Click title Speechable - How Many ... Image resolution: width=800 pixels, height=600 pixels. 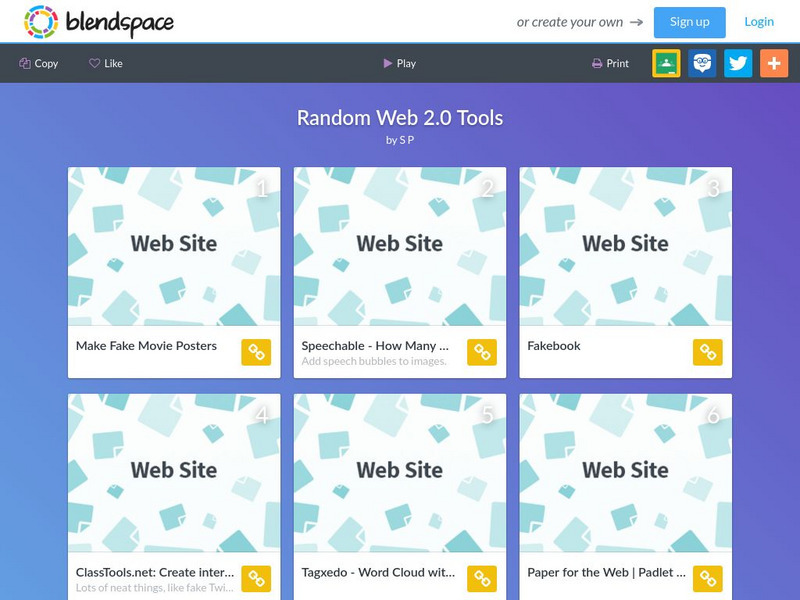(x=375, y=346)
